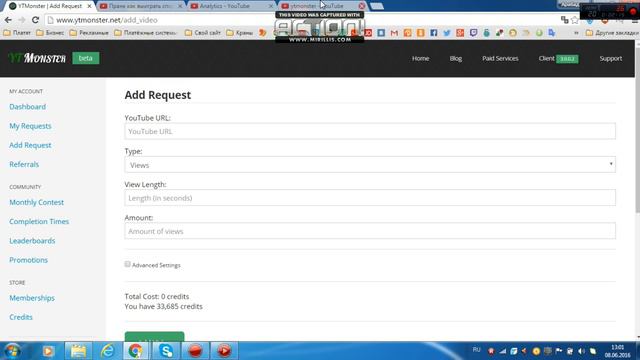Focus the YouTube URL input field
The width and height of the screenshot is (640, 360).
click(x=370, y=131)
